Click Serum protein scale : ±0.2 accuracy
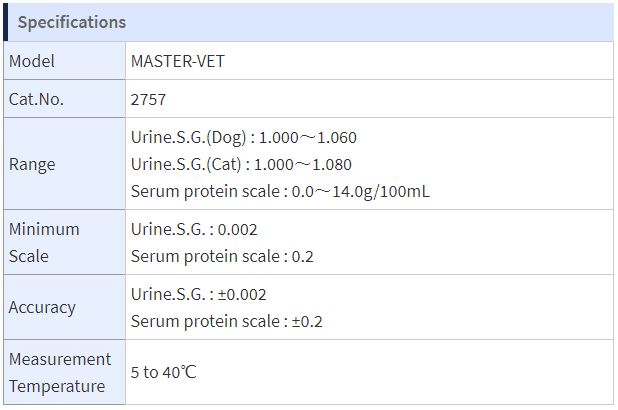618x410 pixels. click(x=227, y=321)
